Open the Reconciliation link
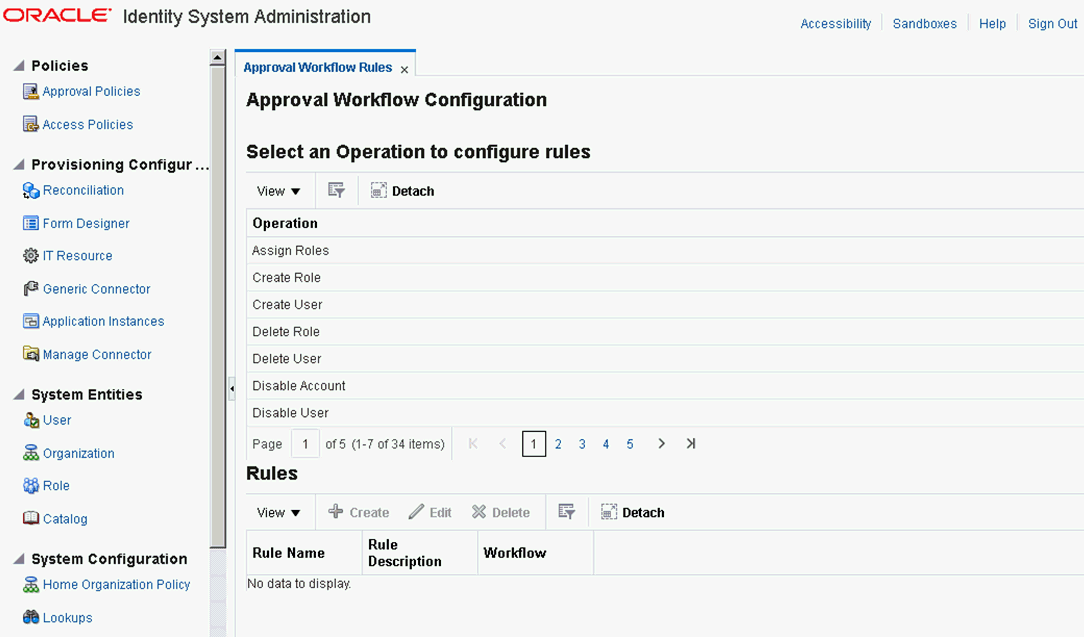 click(x=83, y=190)
